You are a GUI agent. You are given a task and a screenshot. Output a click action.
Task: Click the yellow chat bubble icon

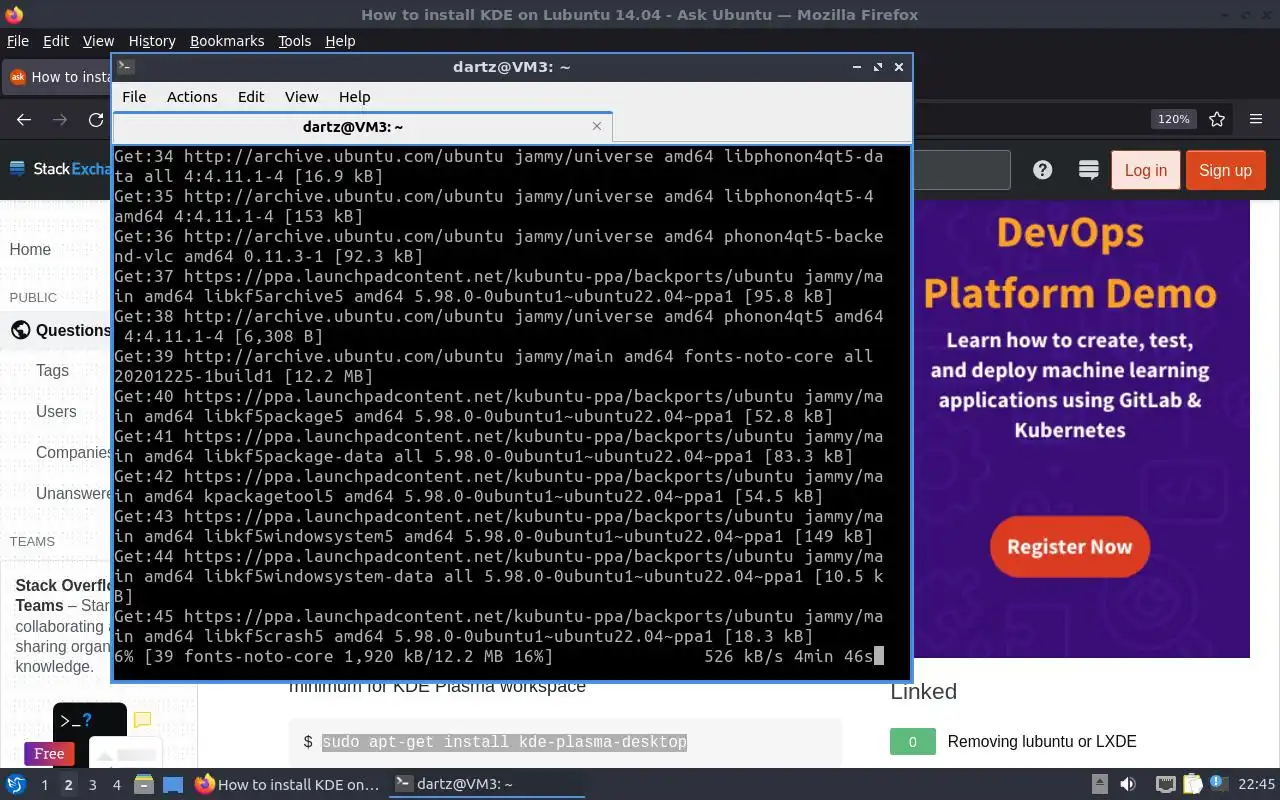point(142,719)
